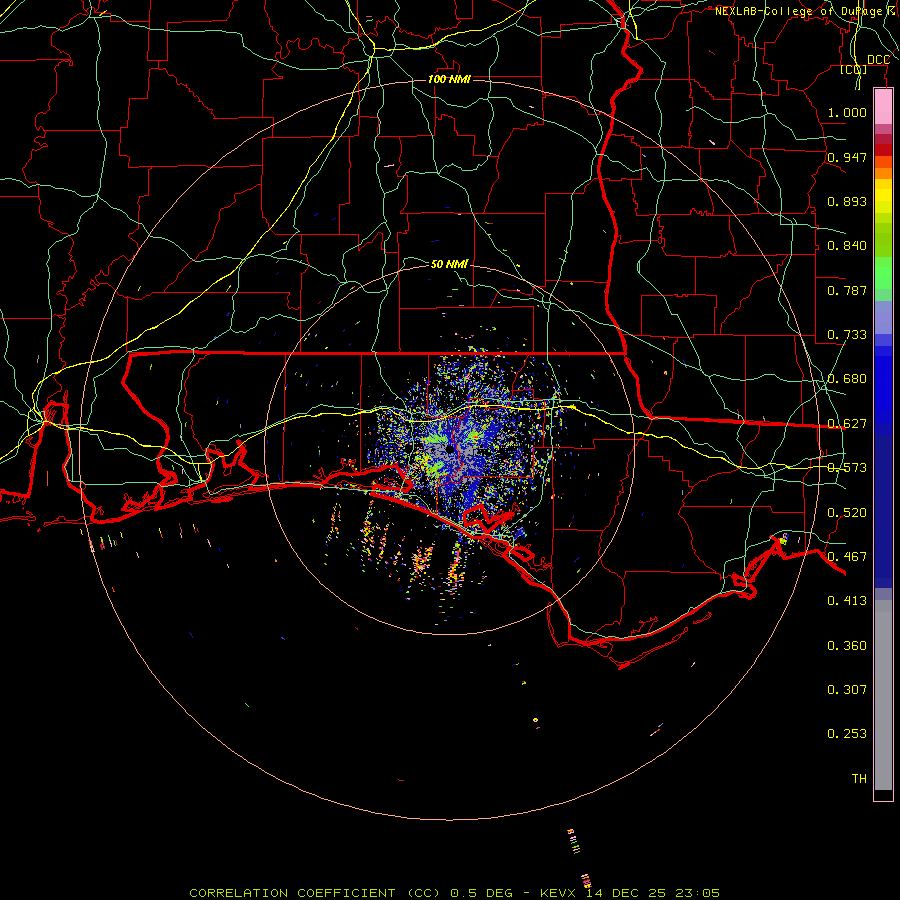The image size is (900, 900).
Task: Click the 14 DEC 25 date text
Action: click(626, 893)
